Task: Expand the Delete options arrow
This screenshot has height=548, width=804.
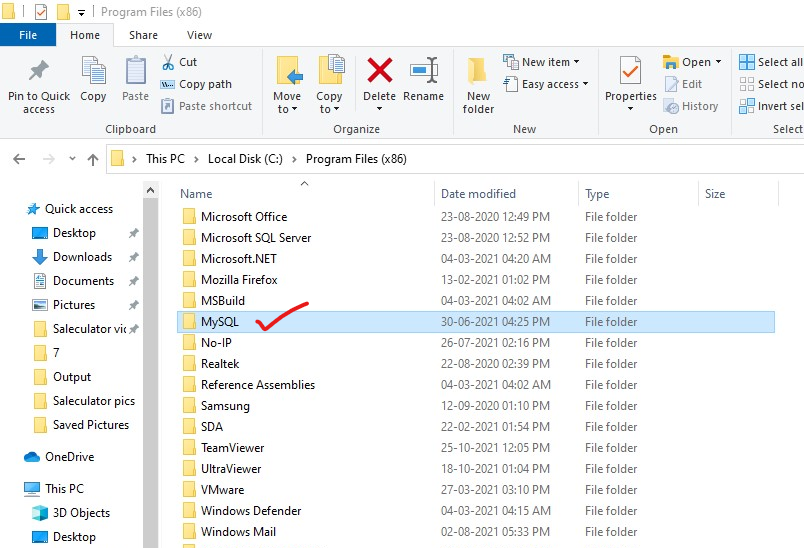Action: 379,109
